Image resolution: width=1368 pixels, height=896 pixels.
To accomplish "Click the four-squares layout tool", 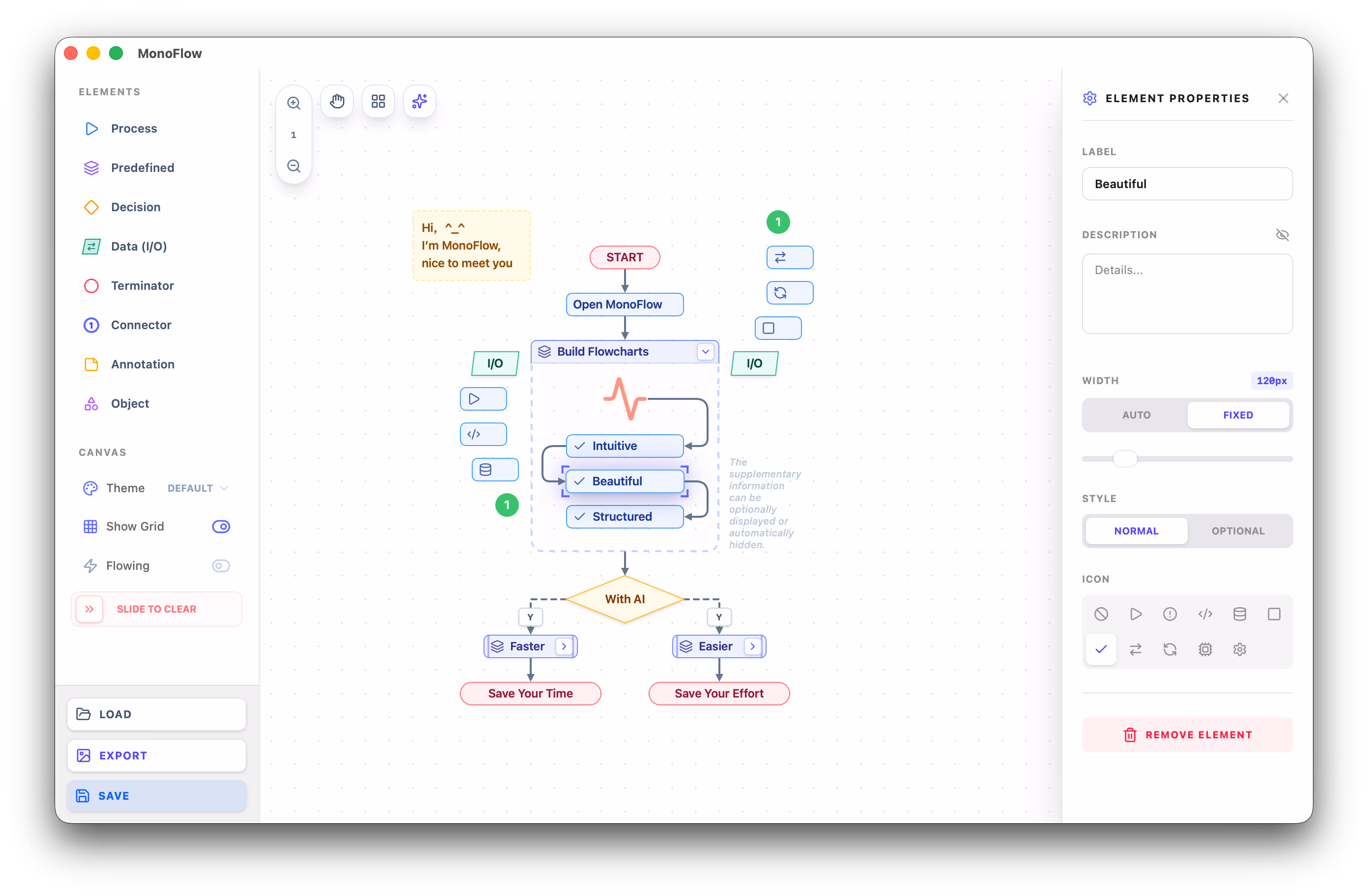I will 378,102.
